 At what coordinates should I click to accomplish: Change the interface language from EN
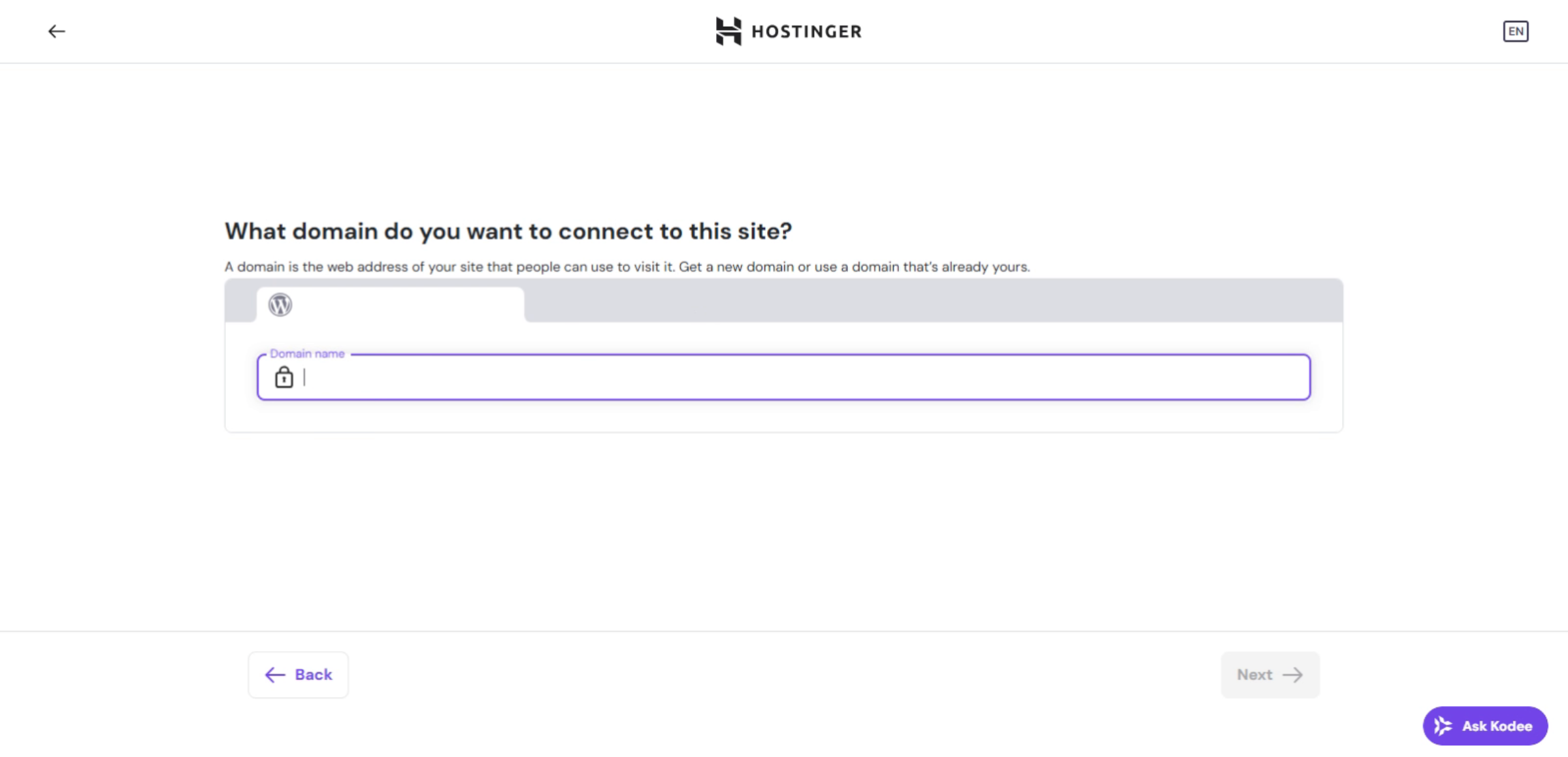click(x=1516, y=31)
